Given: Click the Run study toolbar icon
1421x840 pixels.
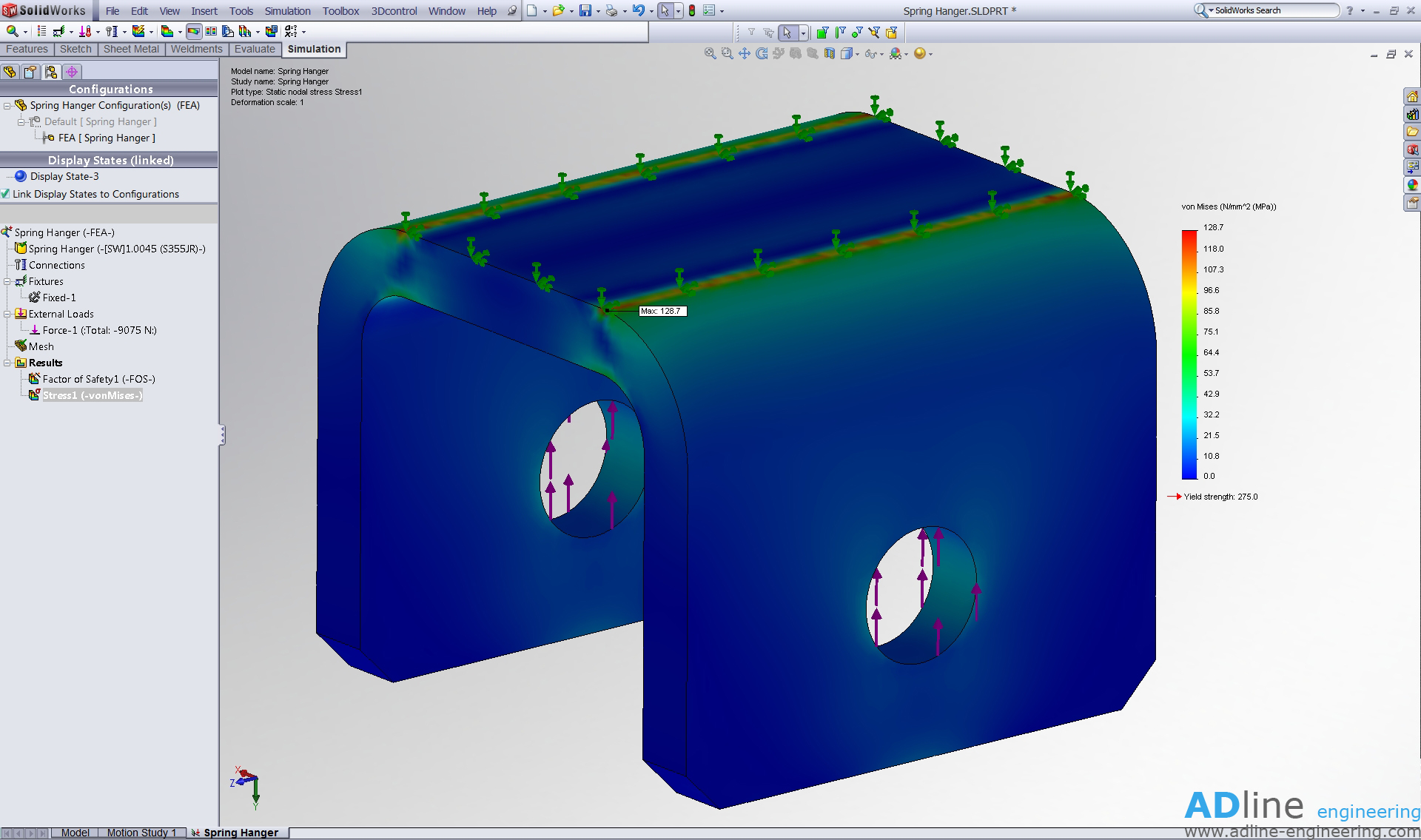Looking at the screenshot, I should (138, 31).
